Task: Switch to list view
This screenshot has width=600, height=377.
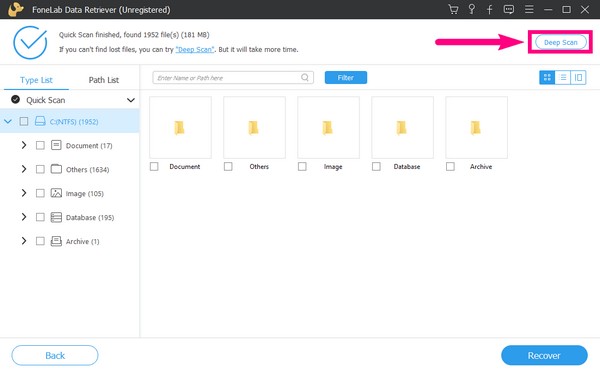Action: (563, 78)
